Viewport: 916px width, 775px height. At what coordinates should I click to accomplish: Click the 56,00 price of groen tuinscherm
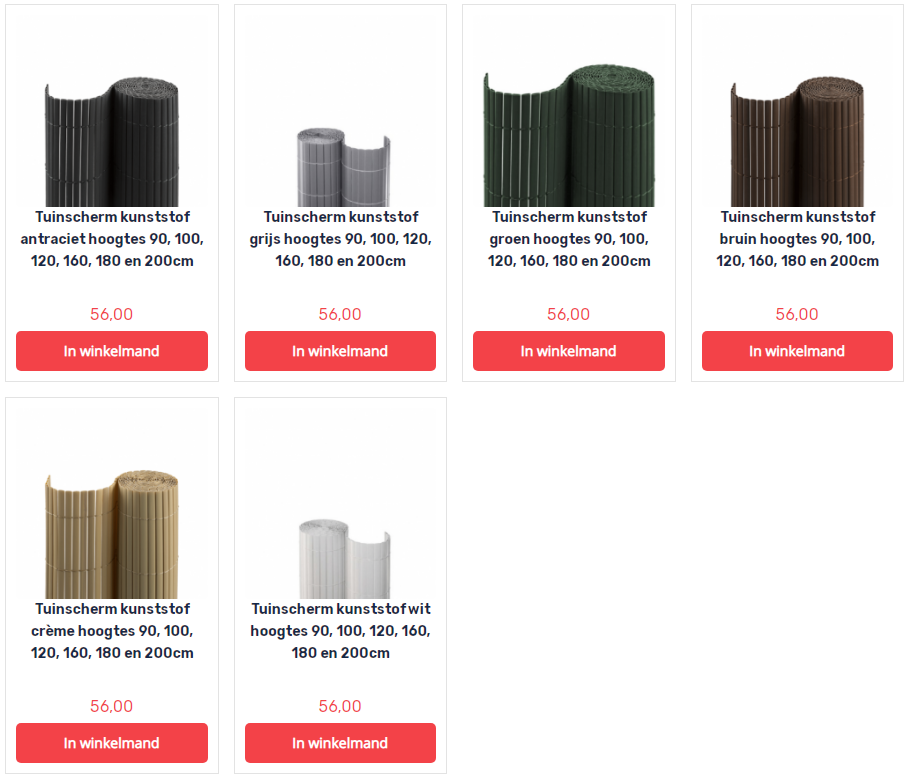568,314
